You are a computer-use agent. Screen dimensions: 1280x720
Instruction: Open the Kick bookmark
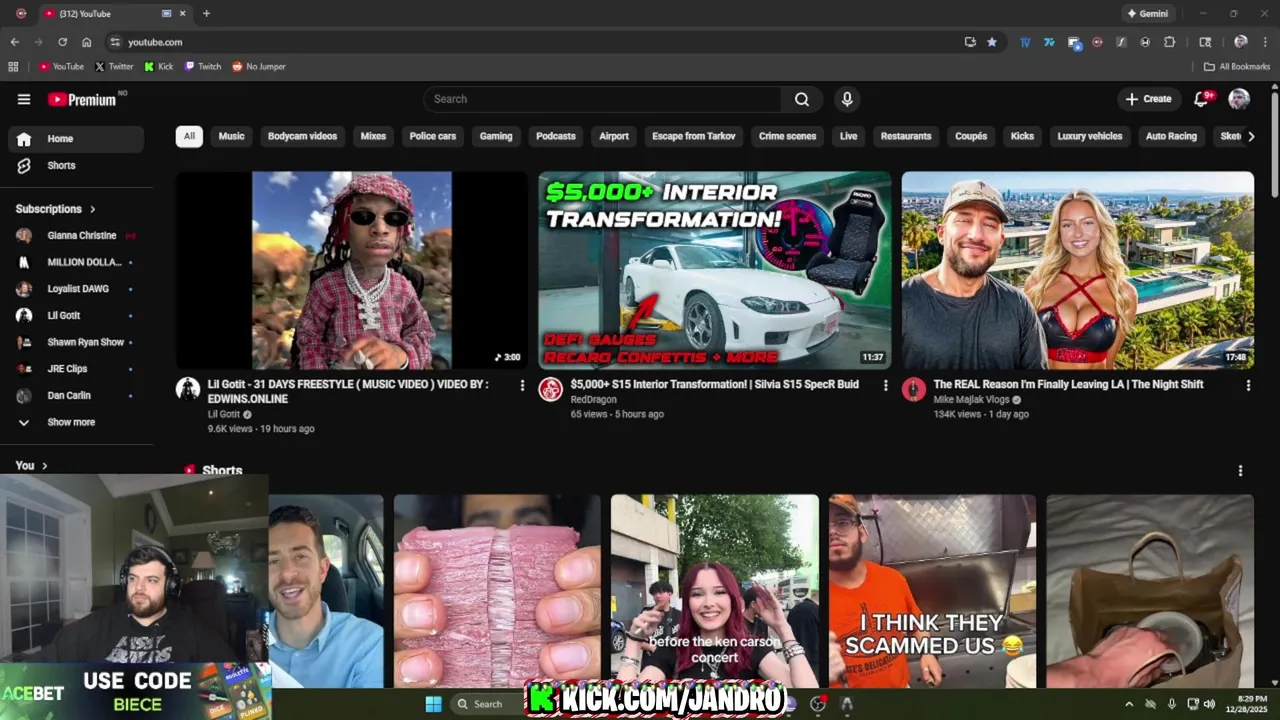pos(159,67)
